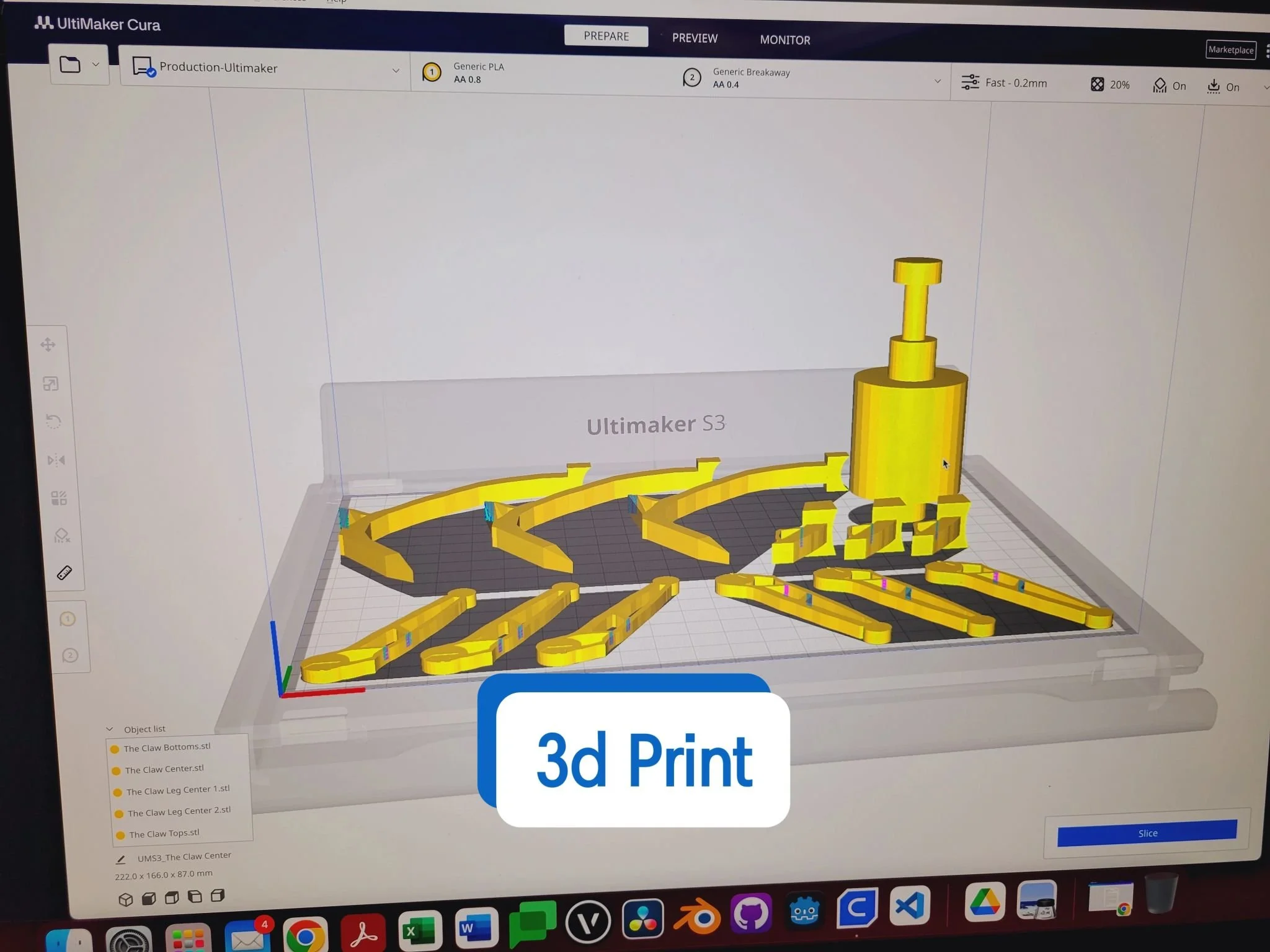The height and width of the screenshot is (952, 1270).
Task: Select the Support Blocker tool
Action: 61,535
